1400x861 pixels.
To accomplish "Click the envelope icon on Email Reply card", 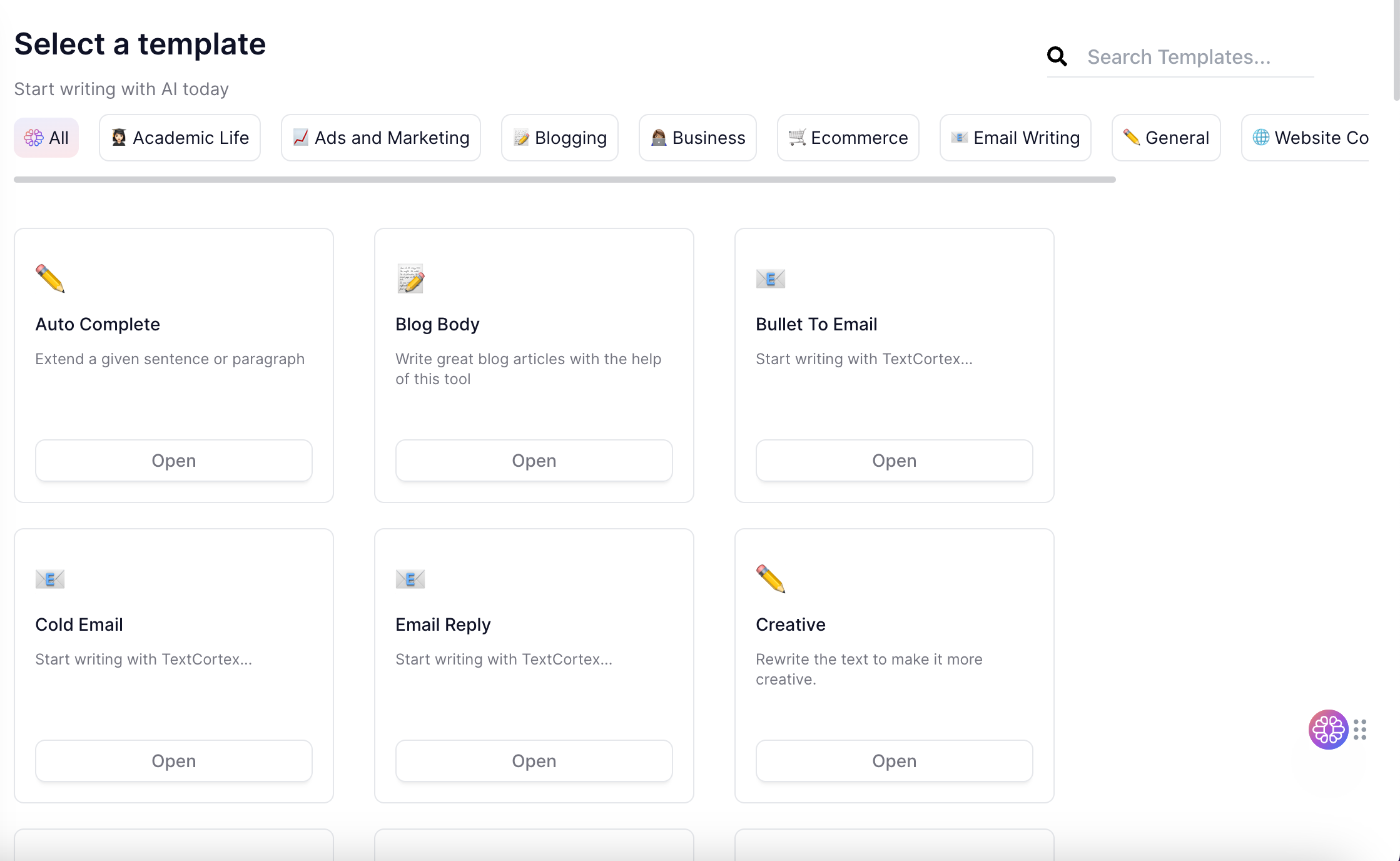I will (410, 579).
